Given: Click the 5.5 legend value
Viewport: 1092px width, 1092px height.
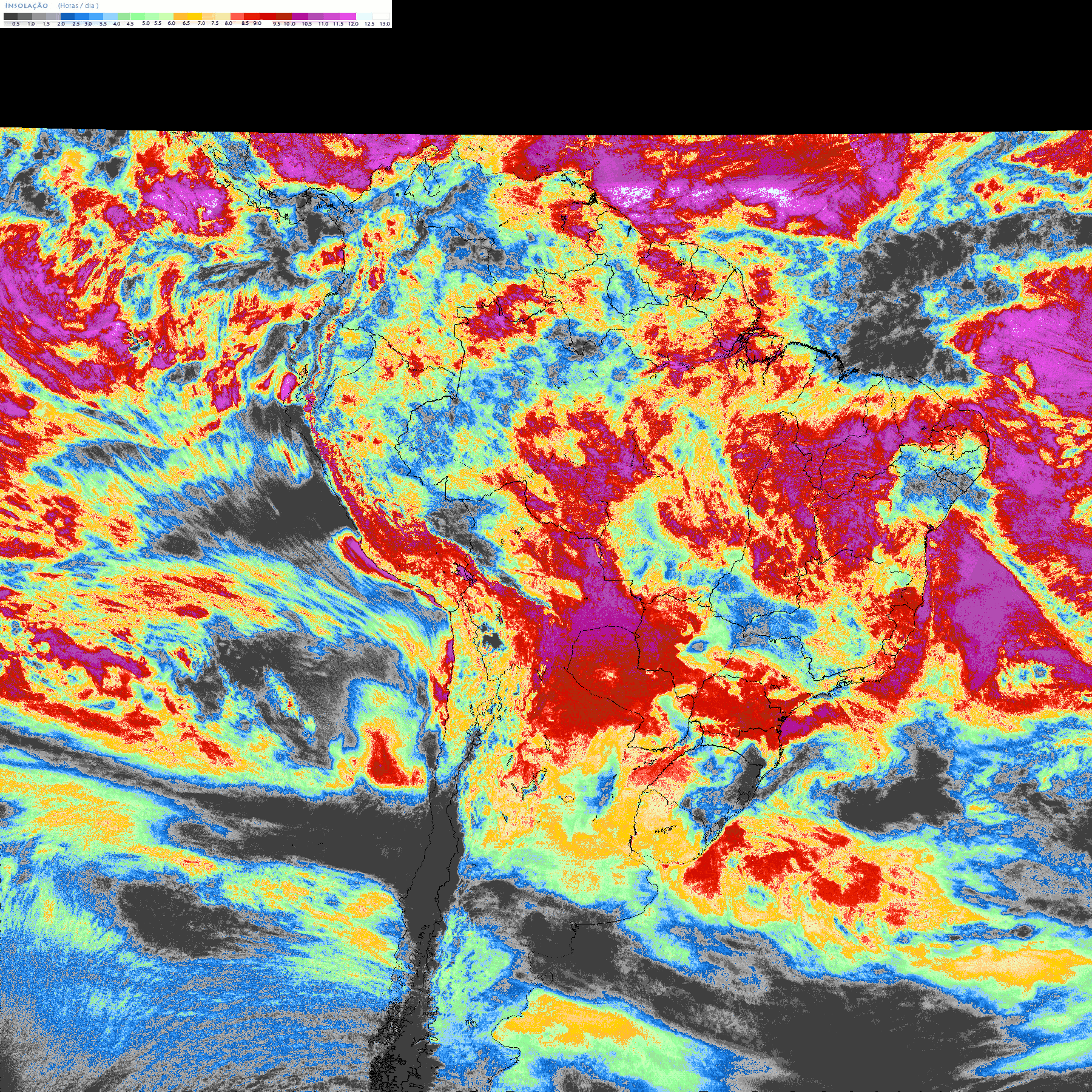Looking at the screenshot, I should (x=158, y=23).
